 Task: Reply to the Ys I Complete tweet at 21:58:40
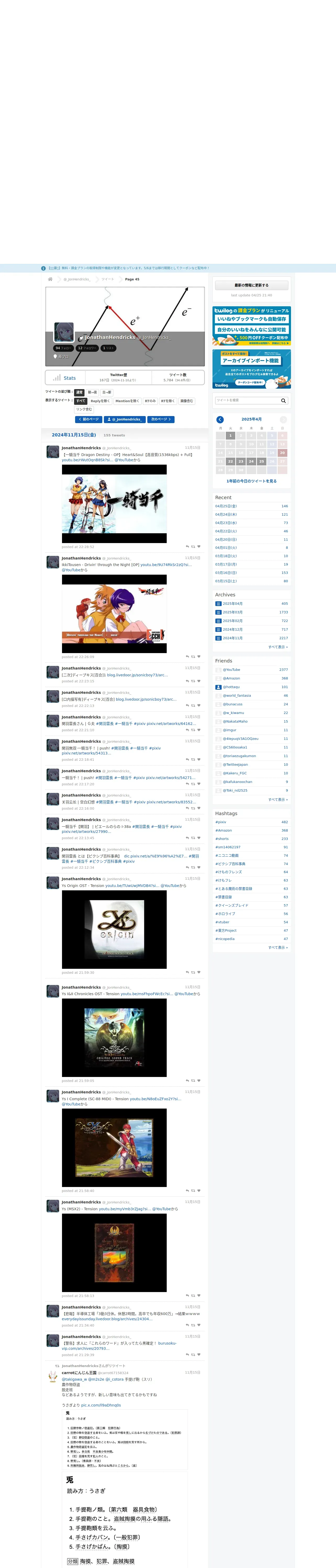[x=187, y=1191]
